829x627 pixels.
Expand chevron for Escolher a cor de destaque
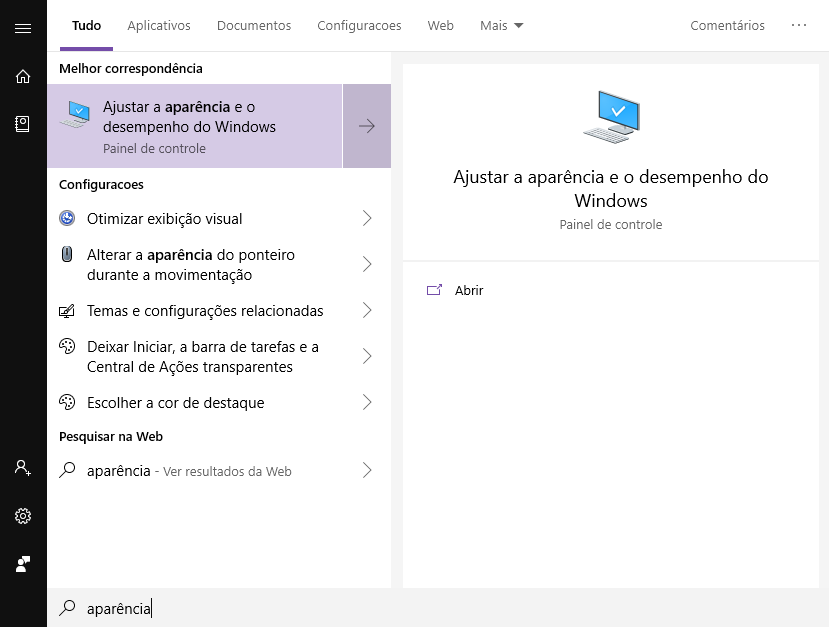367,402
